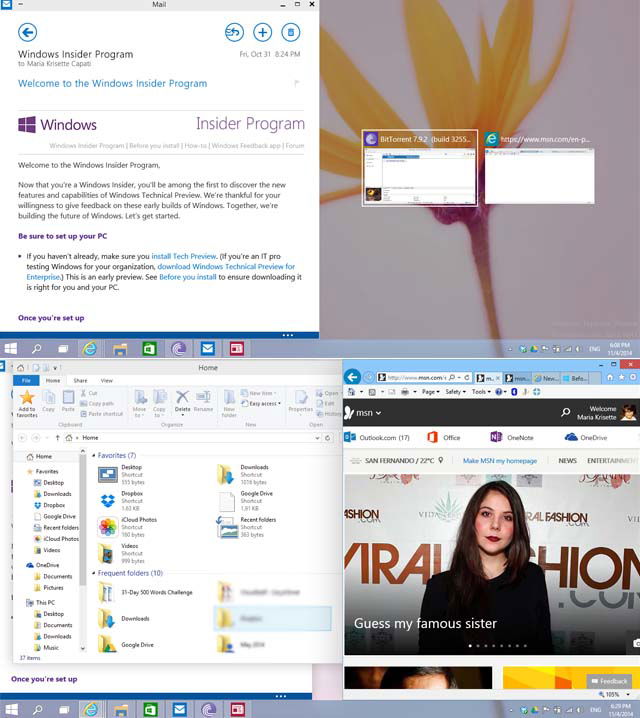Open Outlook.com (17) on MSN
The height and width of the screenshot is (718, 640).
tap(377, 438)
